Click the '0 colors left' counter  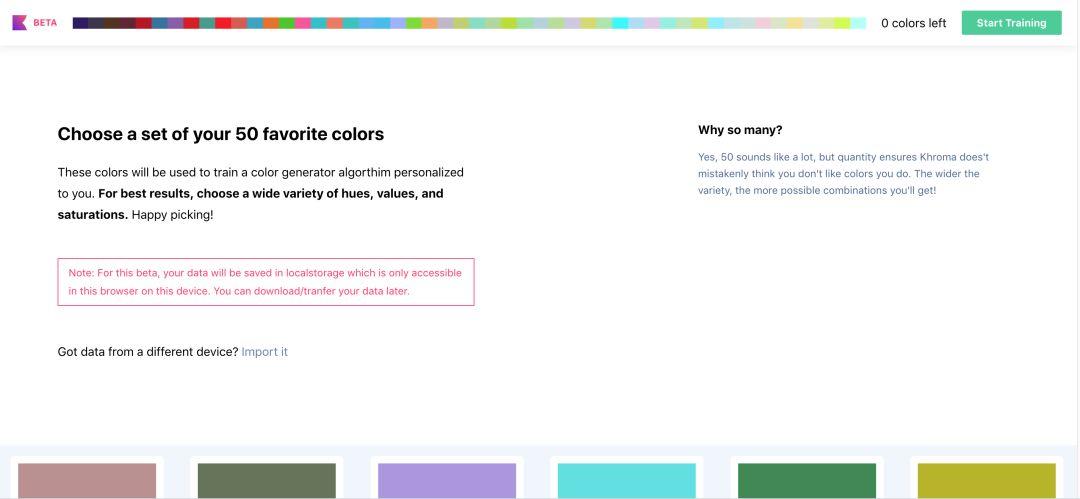click(913, 23)
